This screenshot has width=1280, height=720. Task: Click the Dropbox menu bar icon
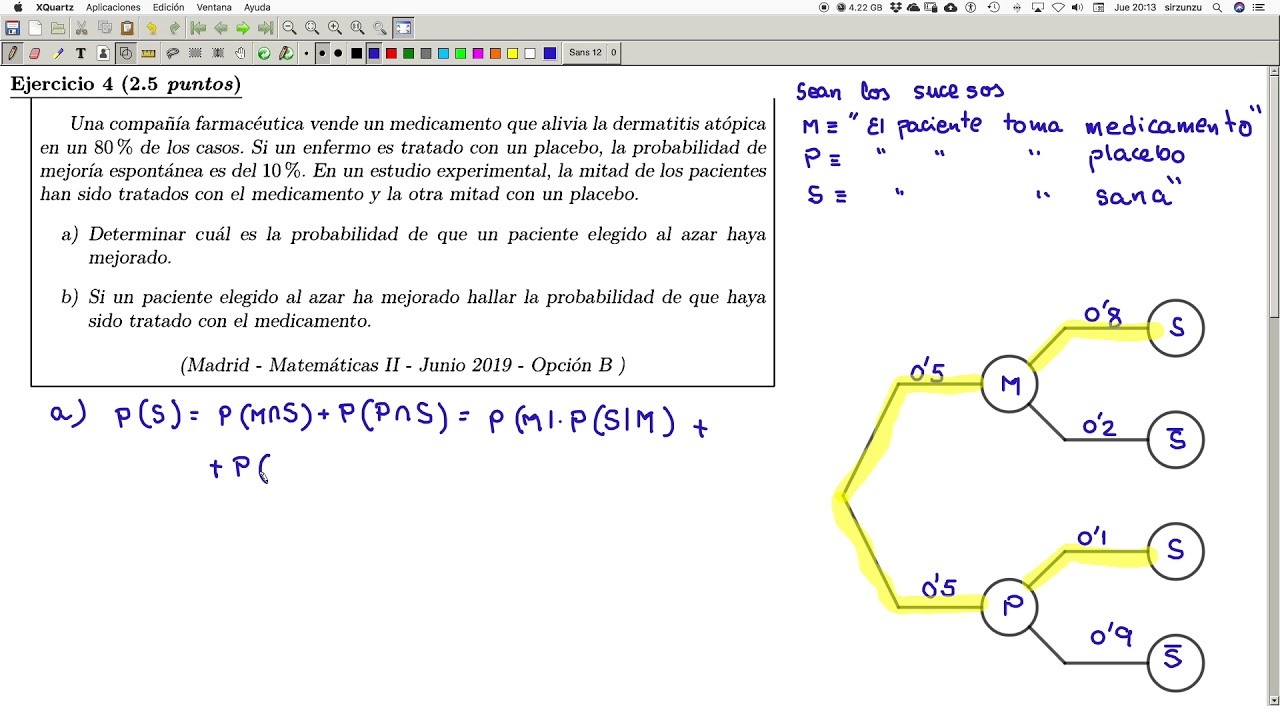pos(897,7)
